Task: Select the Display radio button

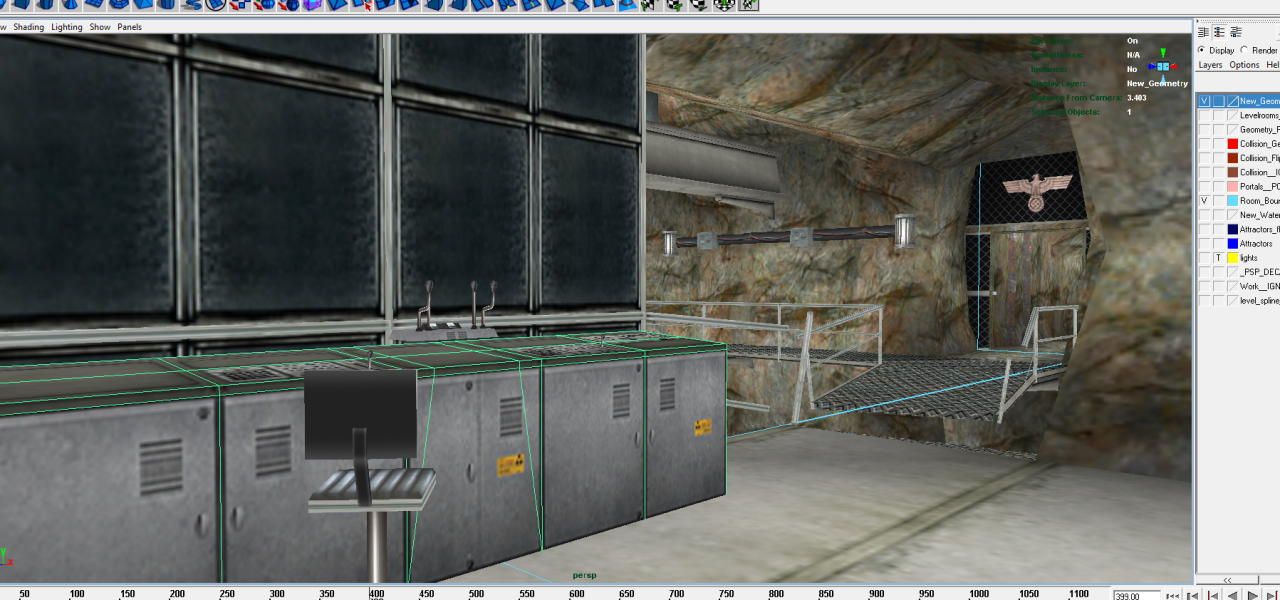Action: coord(1201,50)
